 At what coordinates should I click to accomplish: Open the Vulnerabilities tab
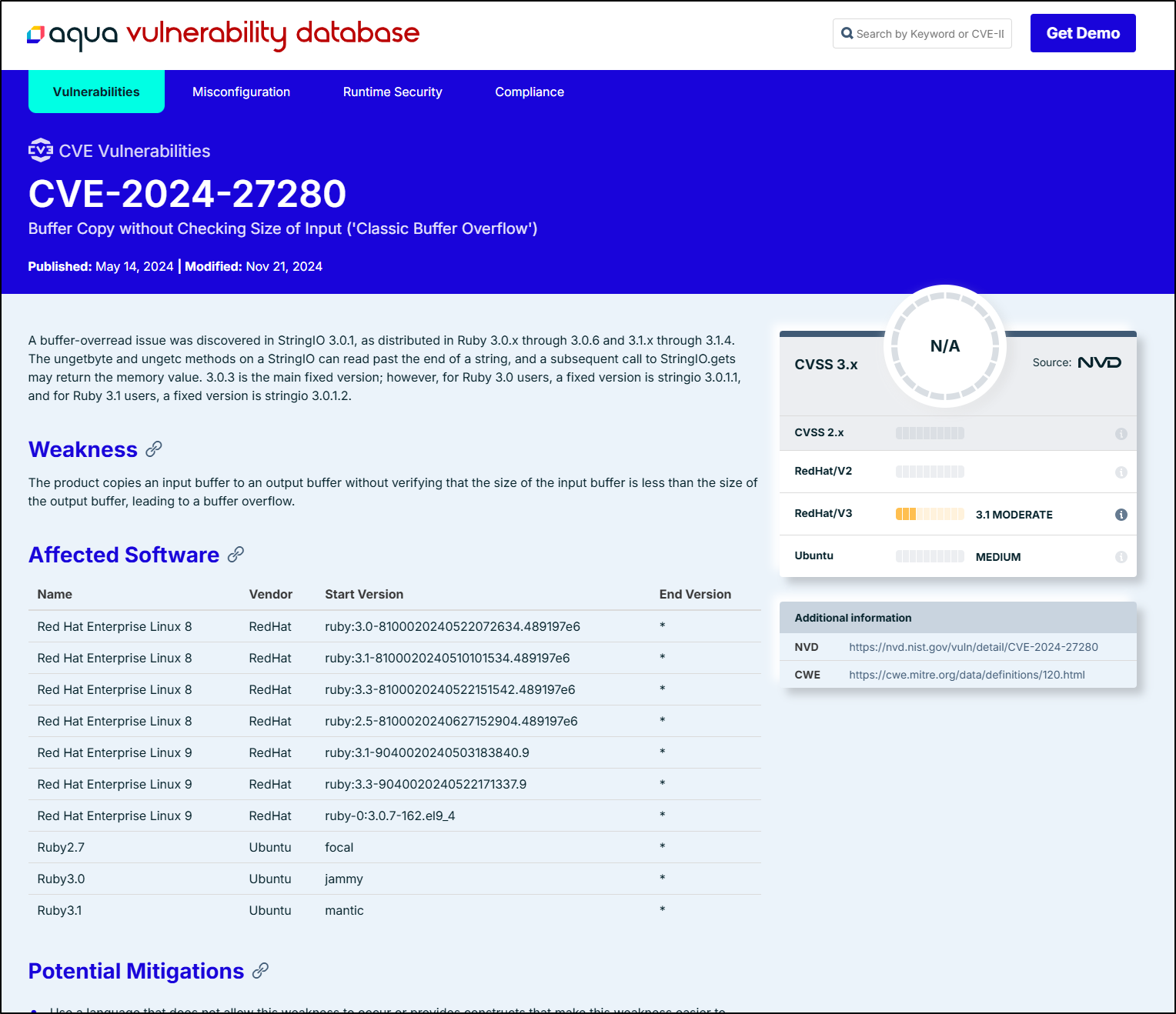96,92
